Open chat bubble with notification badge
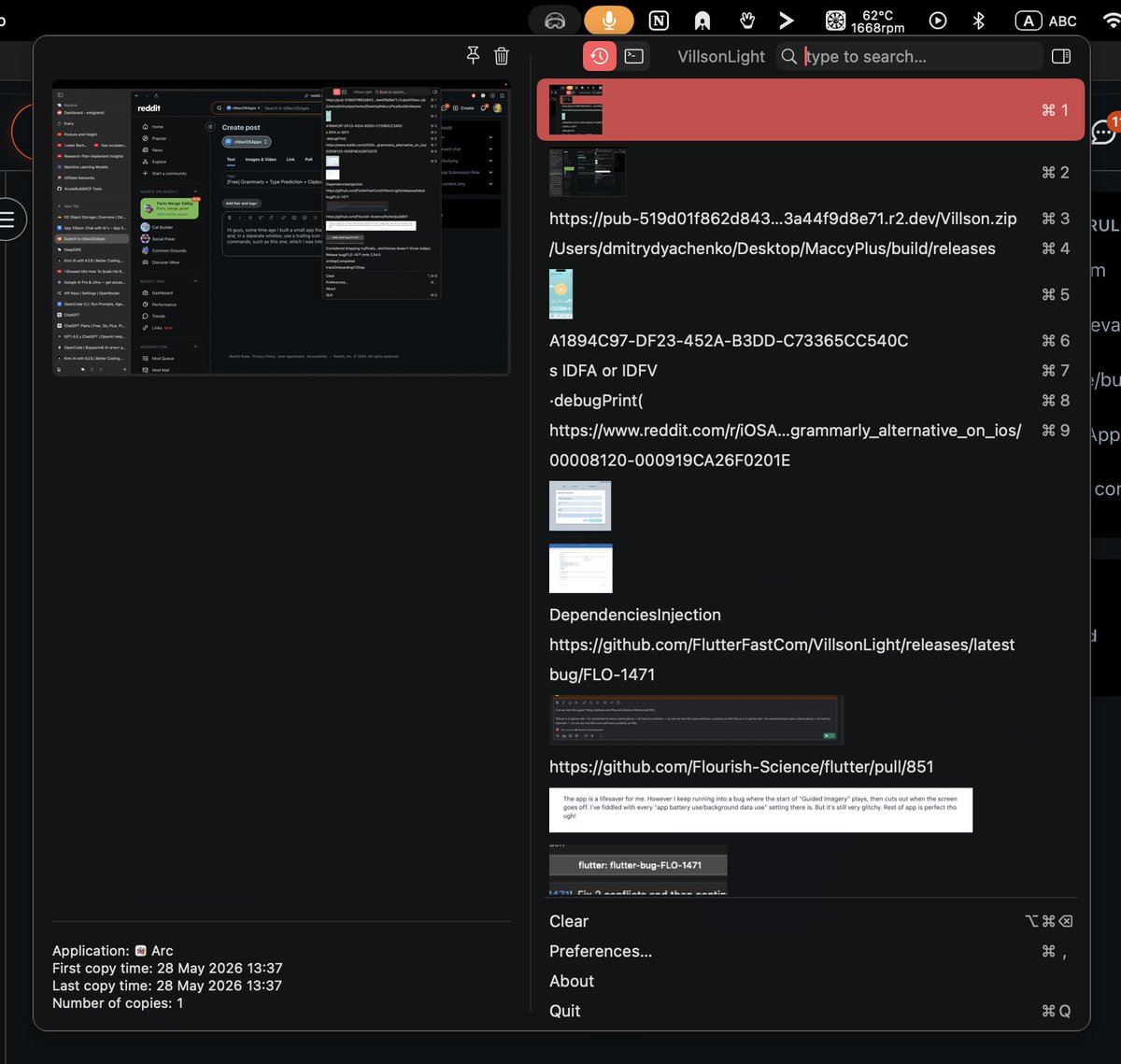 pos(1103,133)
